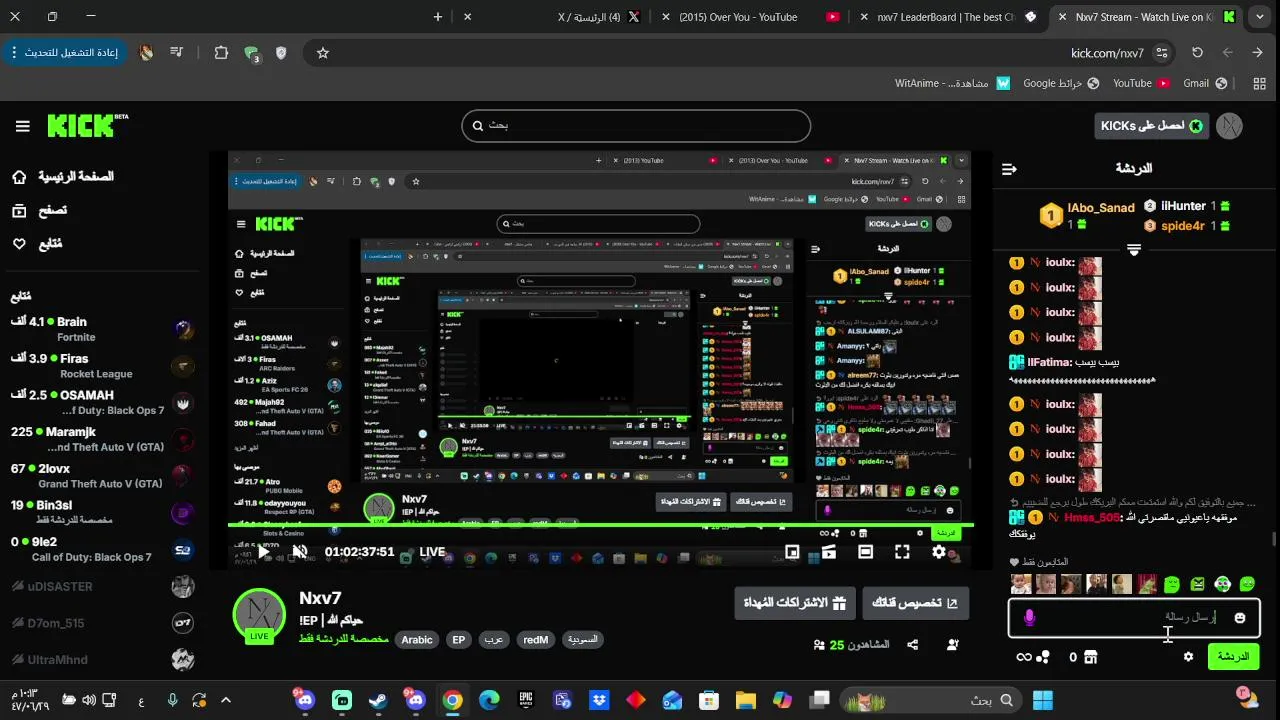The width and height of the screenshot is (1280, 720).
Task: Unmute the stream volume icon
Action: click(299, 551)
